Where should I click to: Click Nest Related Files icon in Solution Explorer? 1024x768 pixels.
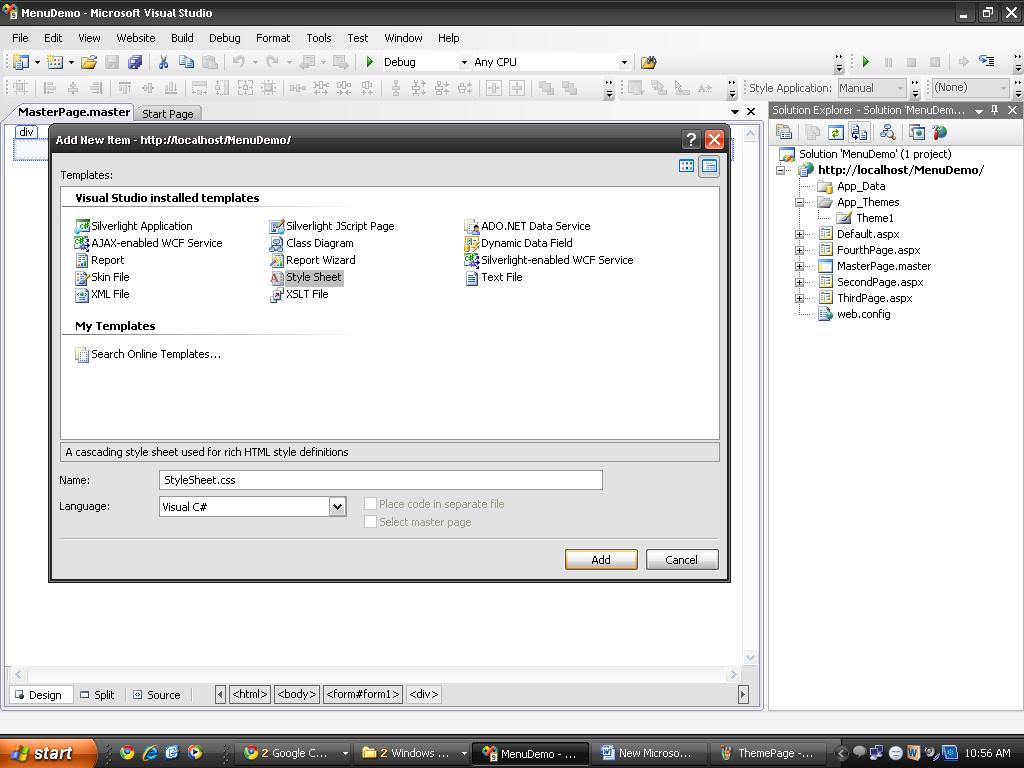[859, 133]
